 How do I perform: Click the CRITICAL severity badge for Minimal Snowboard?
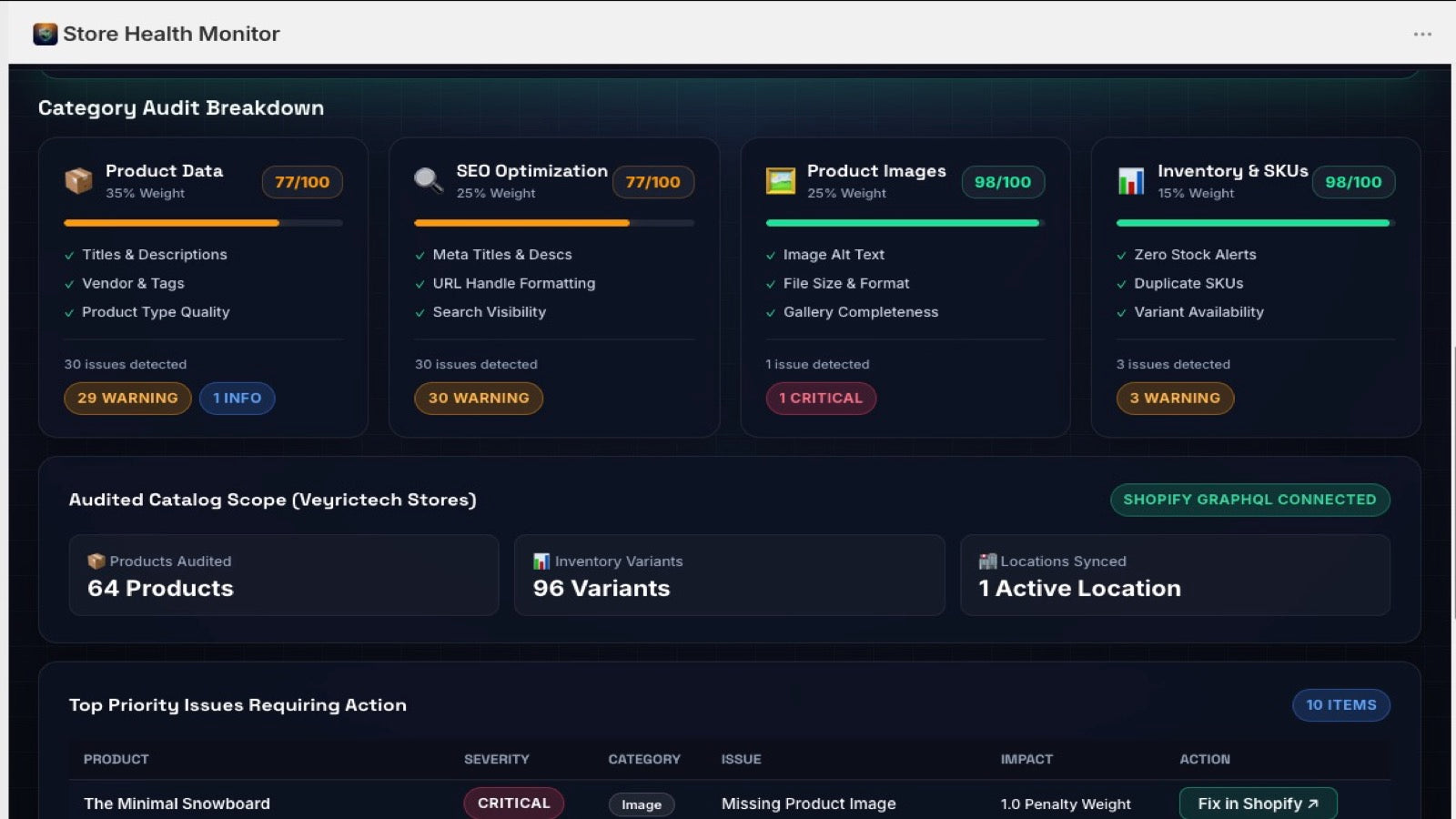pyautogui.click(x=513, y=804)
